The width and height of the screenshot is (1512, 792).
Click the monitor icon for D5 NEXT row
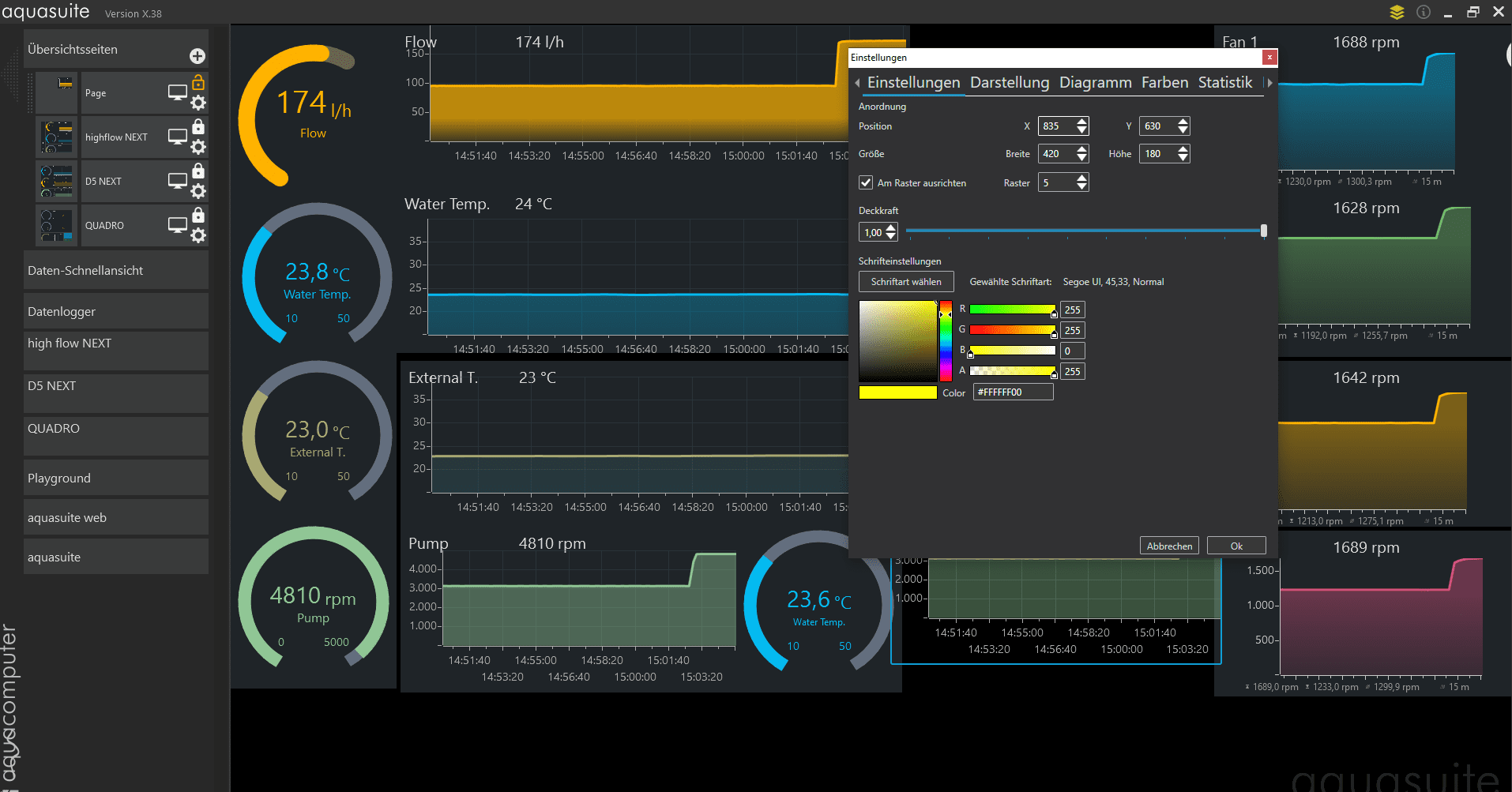(178, 181)
